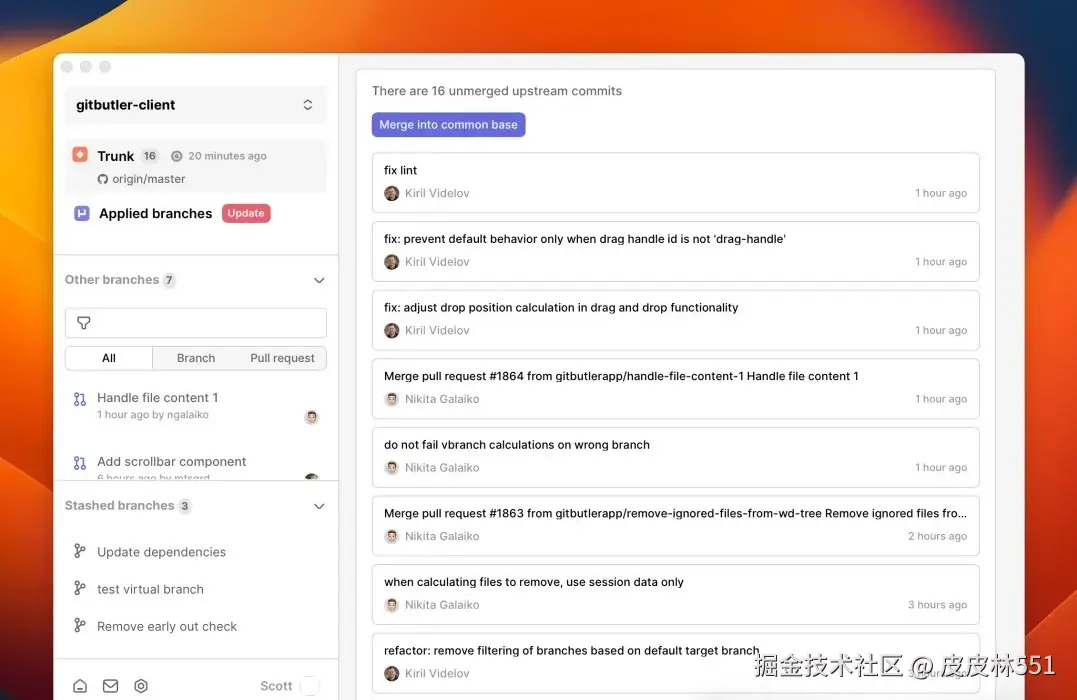Click the Applied branches icon
The width and height of the screenshot is (1077, 700).
pos(82,213)
